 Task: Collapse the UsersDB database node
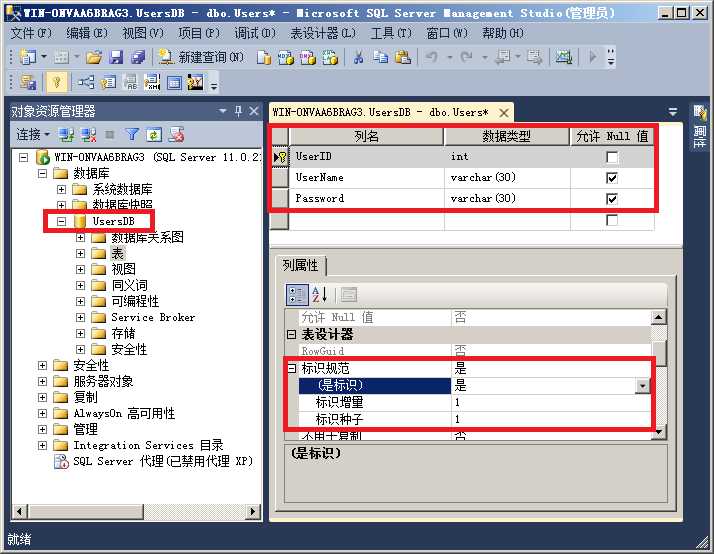click(61, 221)
